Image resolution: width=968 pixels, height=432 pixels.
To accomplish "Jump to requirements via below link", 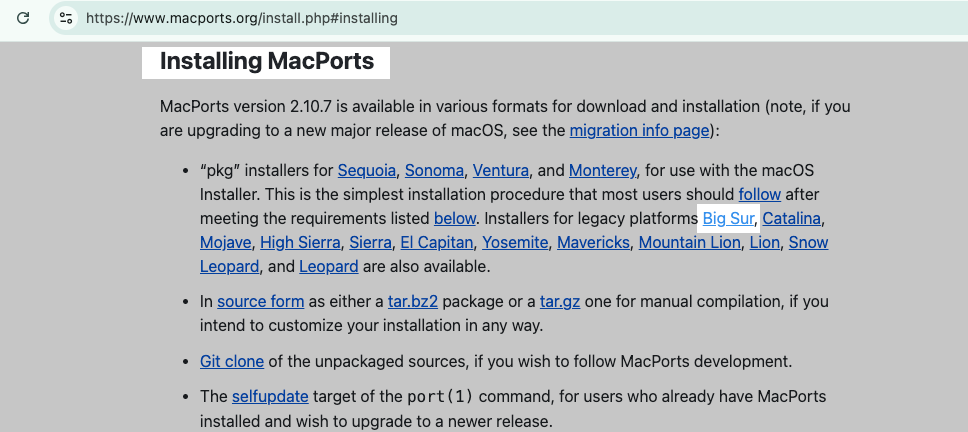I will point(455,218).
